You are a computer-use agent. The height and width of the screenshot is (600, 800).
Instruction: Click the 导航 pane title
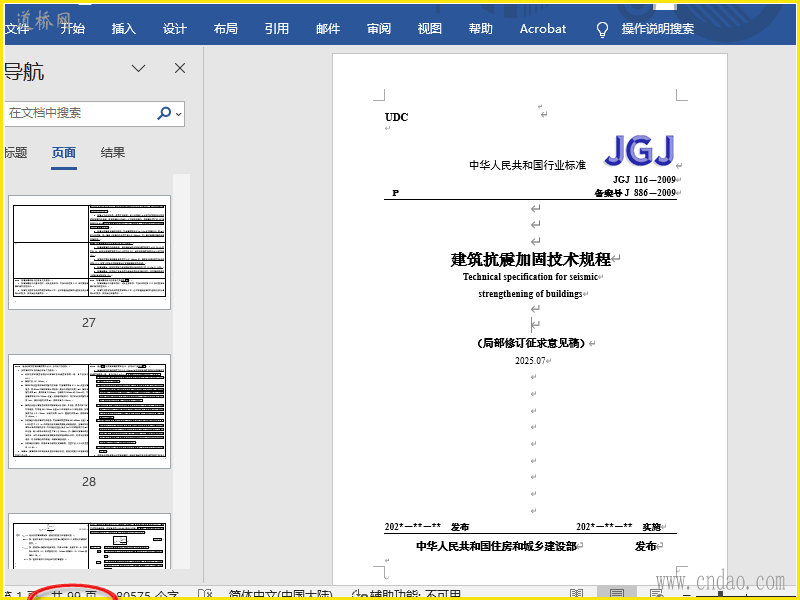coord(24,71)
